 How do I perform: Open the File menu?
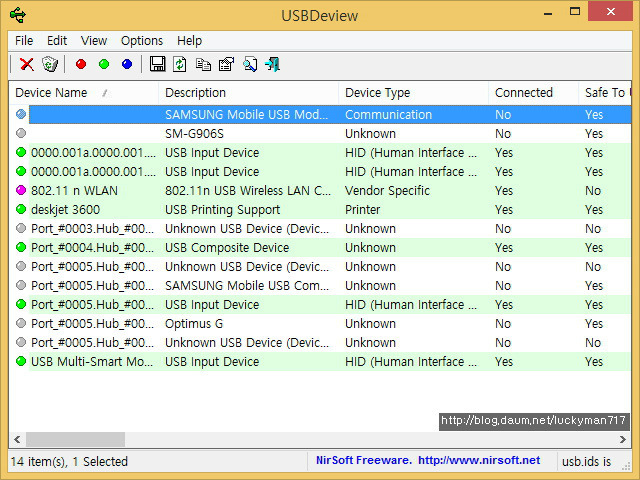pos(24,40)
